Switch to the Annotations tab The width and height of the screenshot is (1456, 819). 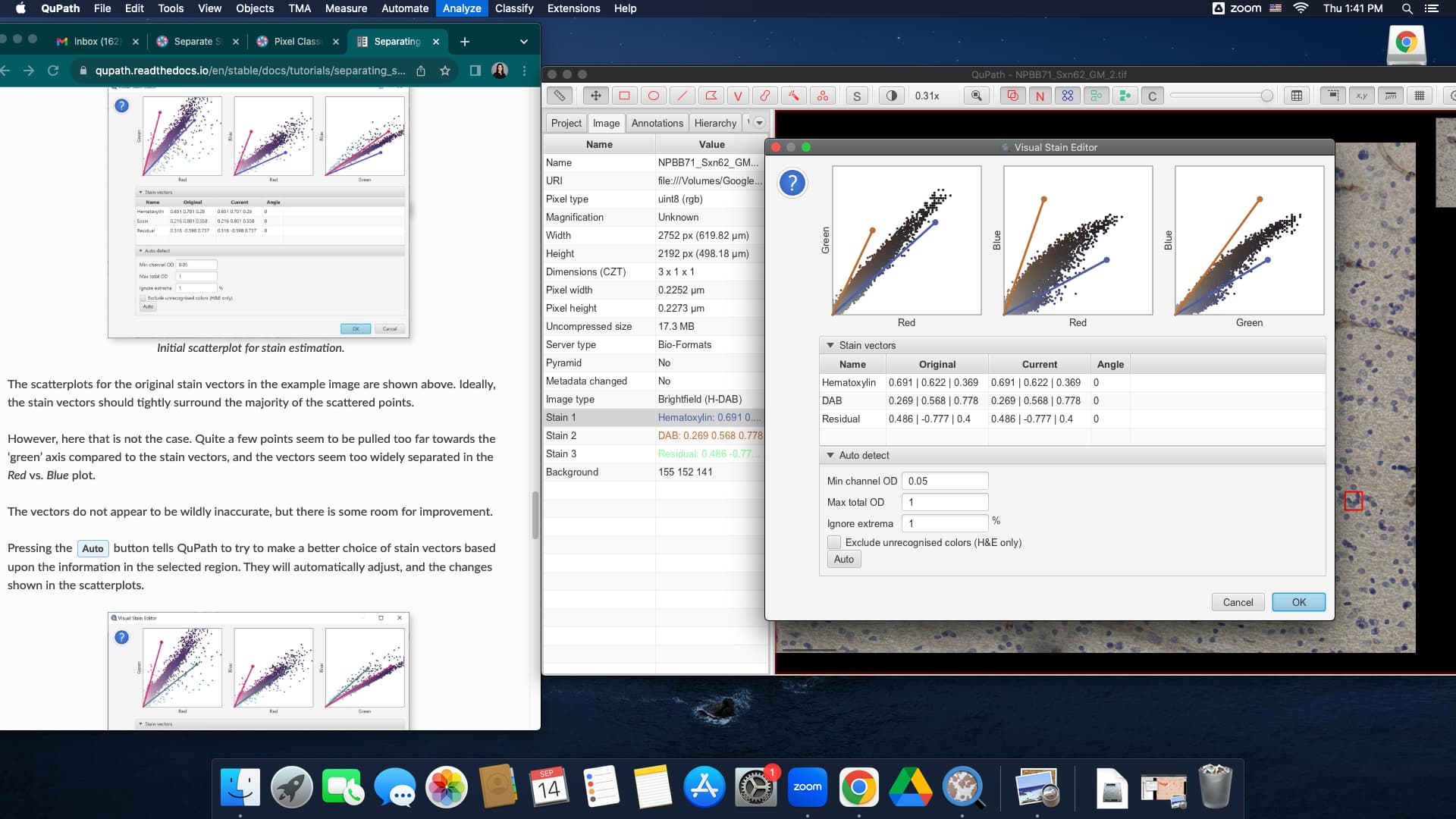pyautogui.click(x=656, y=122)
